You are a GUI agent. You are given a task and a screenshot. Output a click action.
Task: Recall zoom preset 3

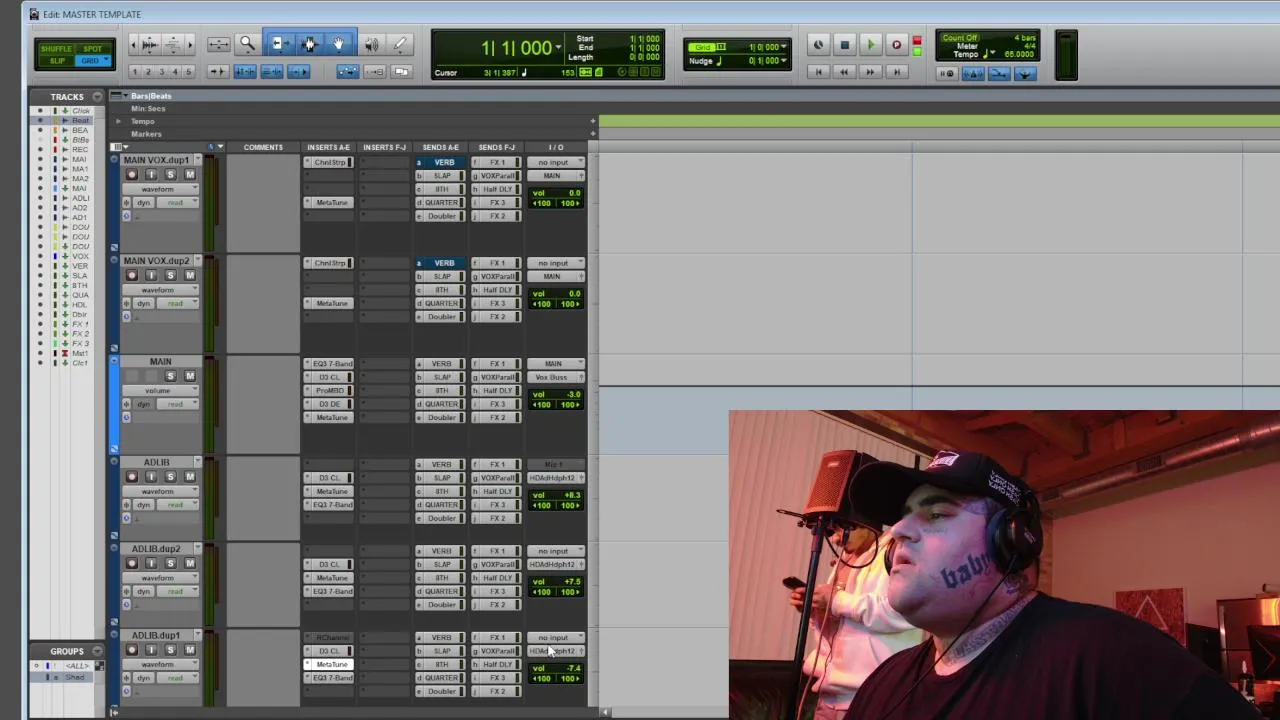(162, 72)
